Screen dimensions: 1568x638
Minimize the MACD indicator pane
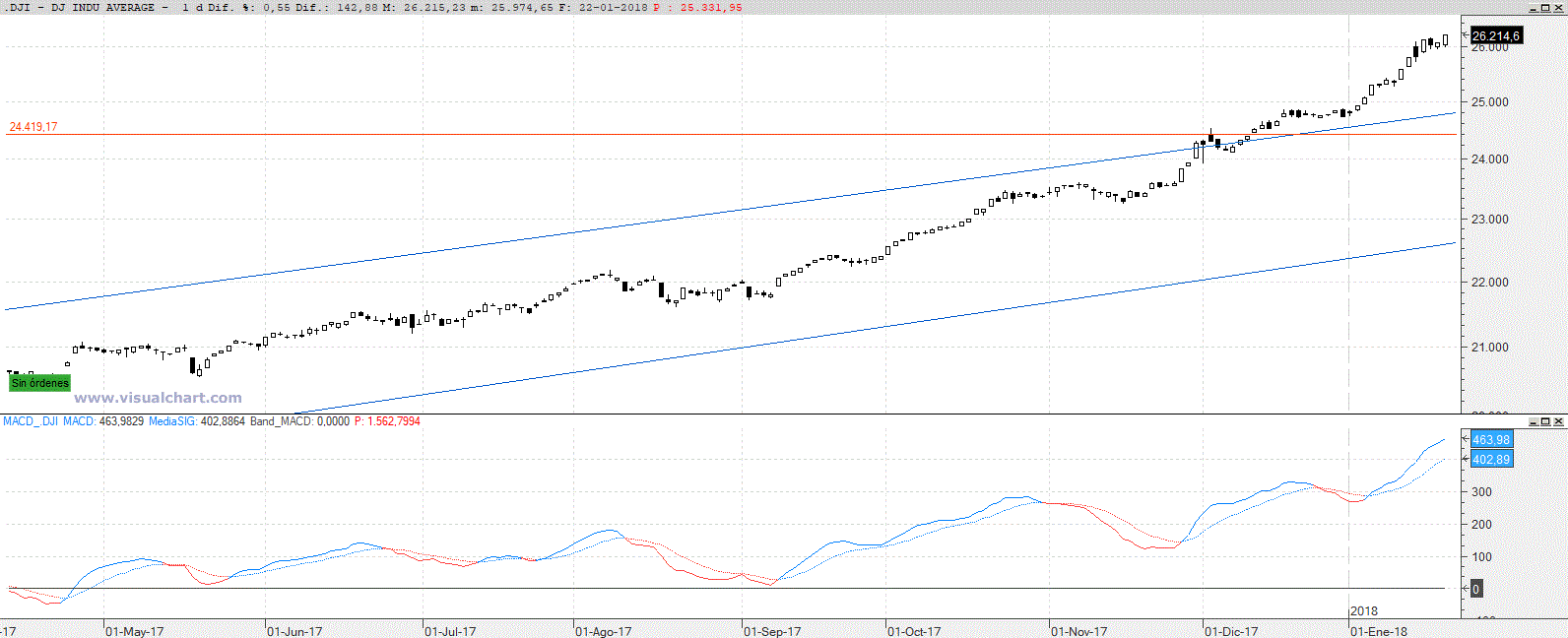pos(1534,421)
